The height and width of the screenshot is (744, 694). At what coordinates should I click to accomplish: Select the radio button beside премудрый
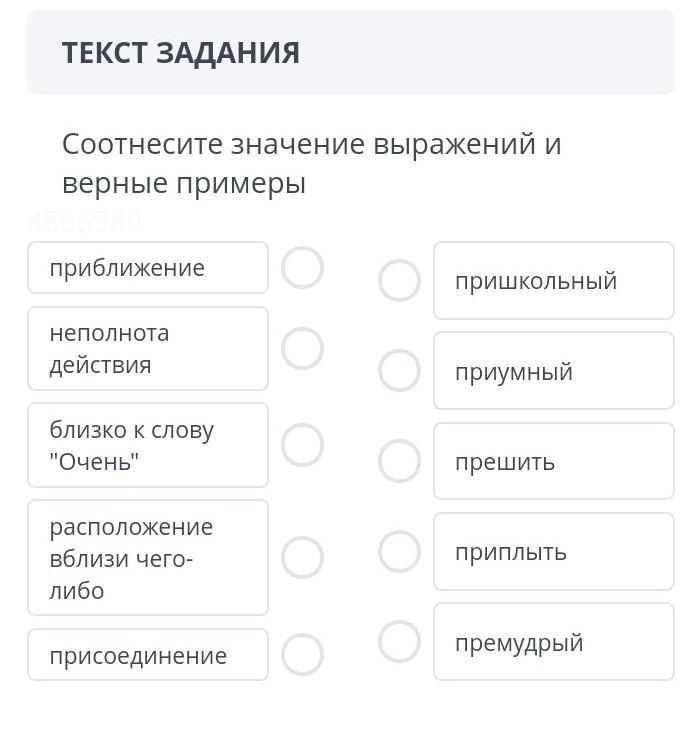point(399,642)
